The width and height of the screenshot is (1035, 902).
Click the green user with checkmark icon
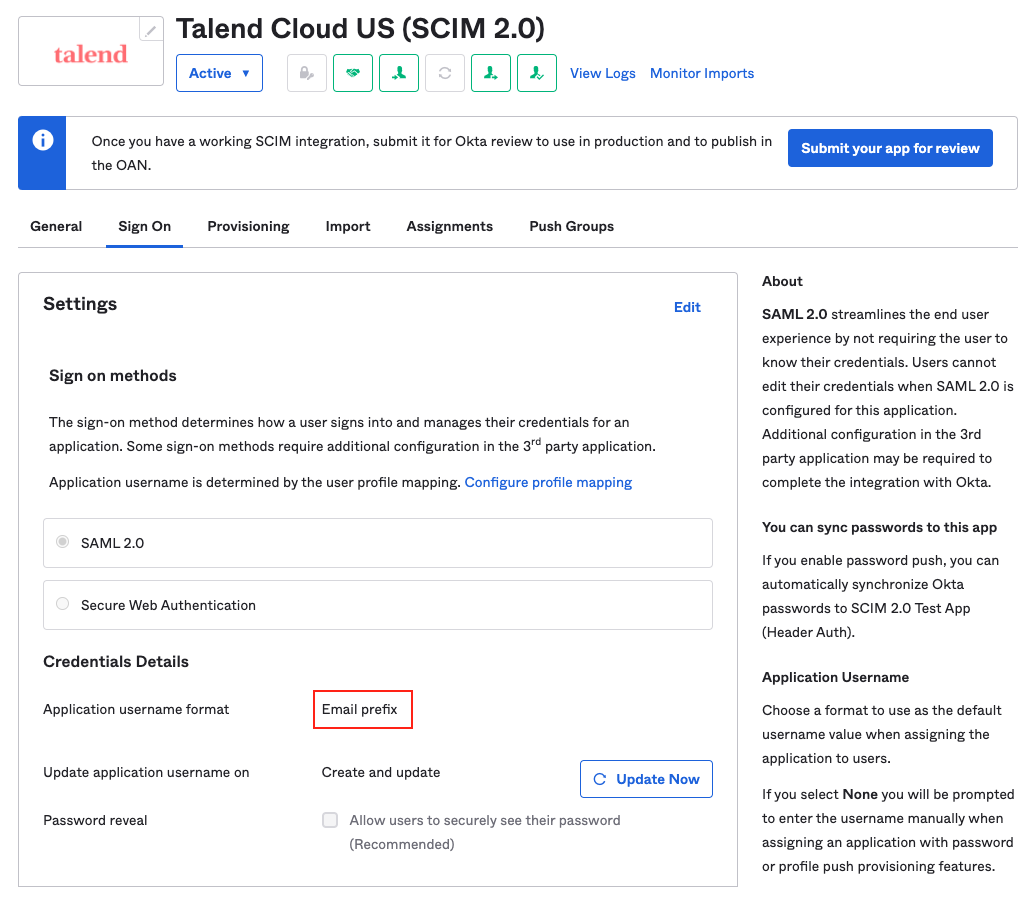tap(537, 73)
